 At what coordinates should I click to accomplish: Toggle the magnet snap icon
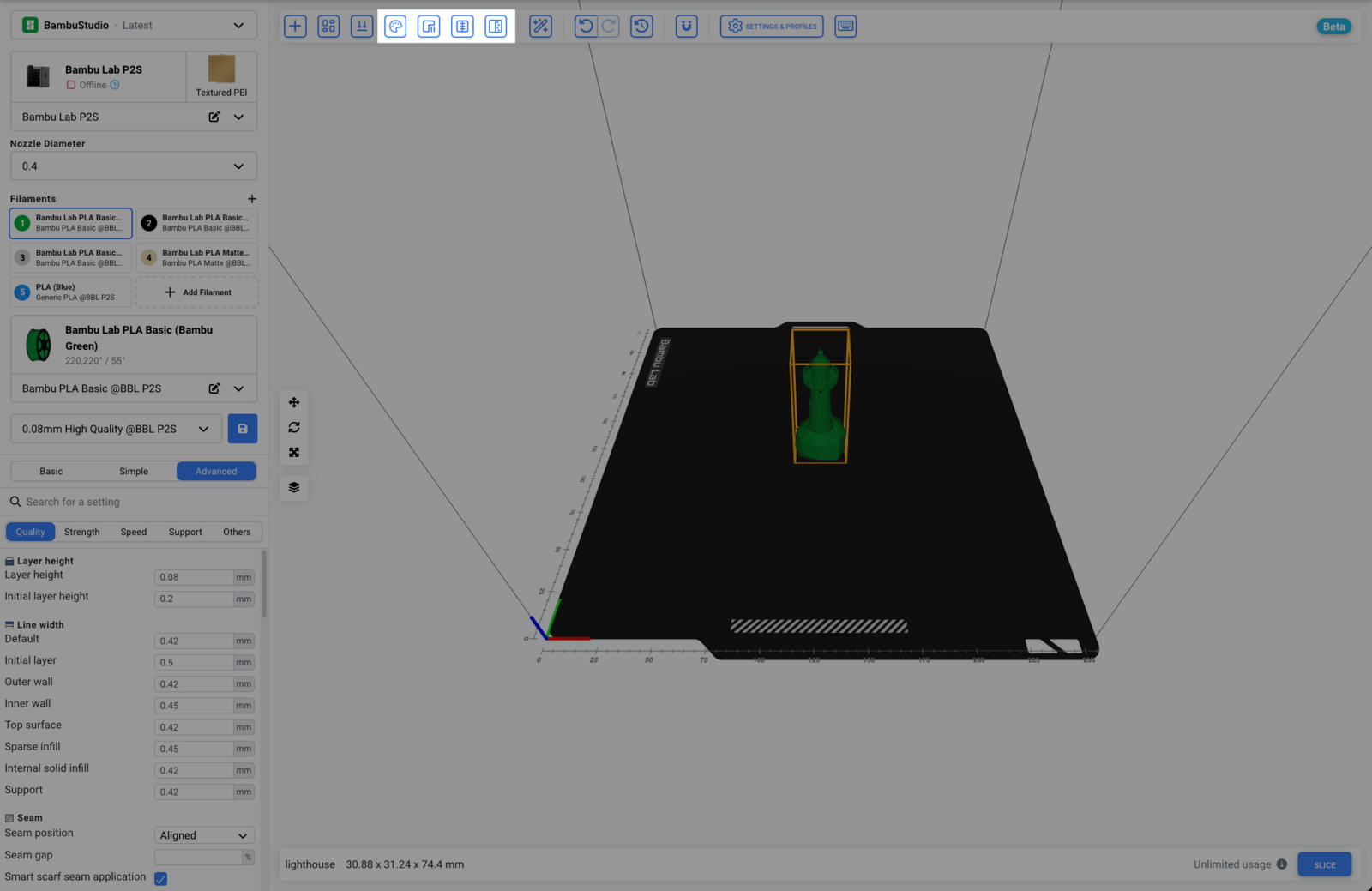[686, 27]
